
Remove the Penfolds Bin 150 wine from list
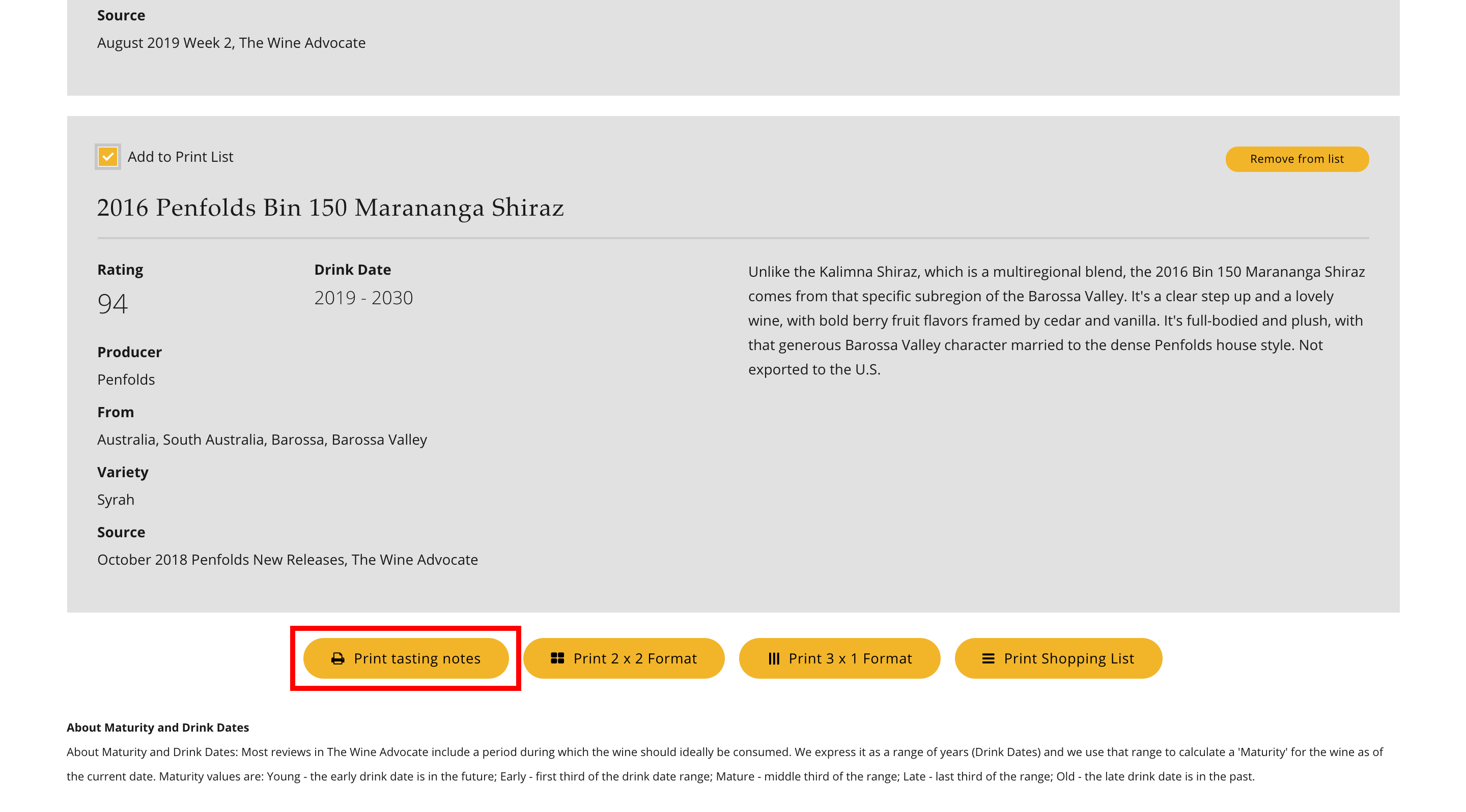point(1296,159)
